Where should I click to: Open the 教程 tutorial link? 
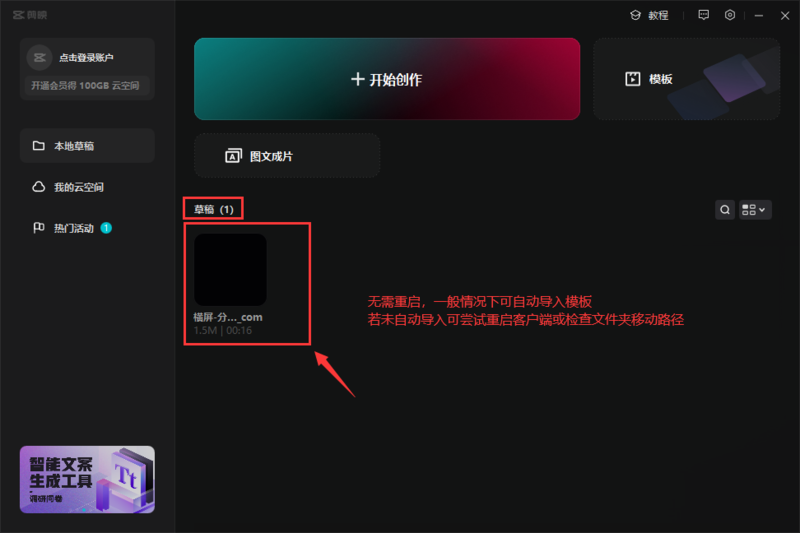click(x=658, y=15)
